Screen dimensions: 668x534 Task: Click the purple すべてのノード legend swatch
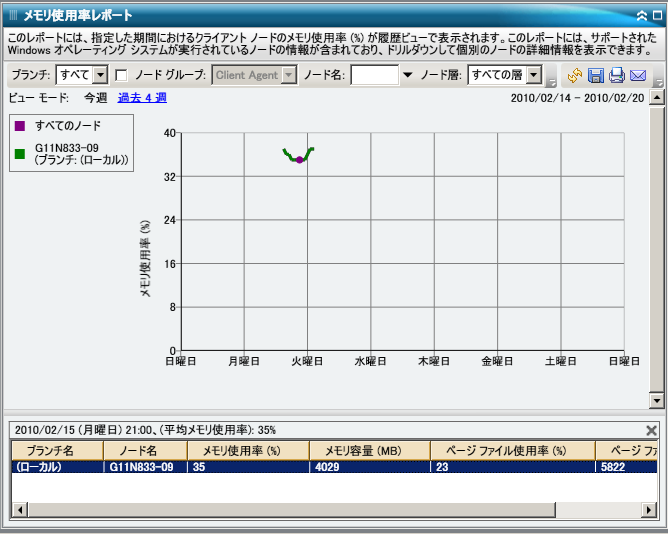(x=20, y=125)
